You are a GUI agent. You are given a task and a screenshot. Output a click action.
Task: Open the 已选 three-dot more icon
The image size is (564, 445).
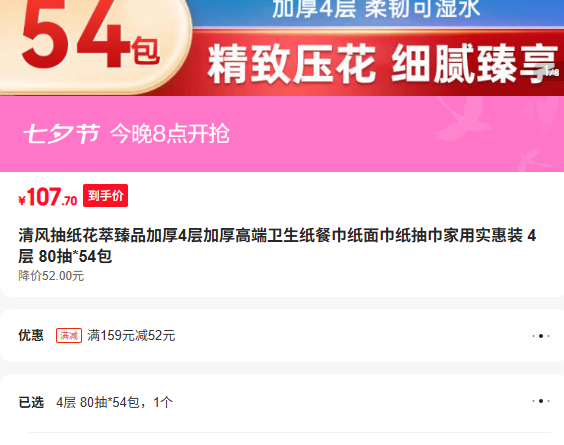click(541, 401)
